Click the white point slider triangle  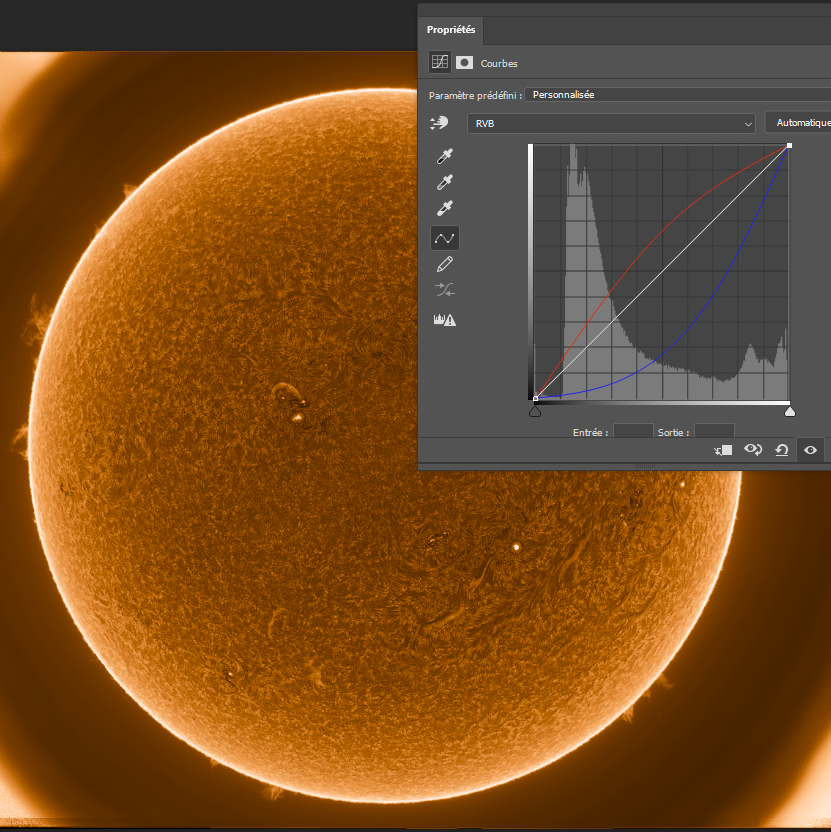790,411
